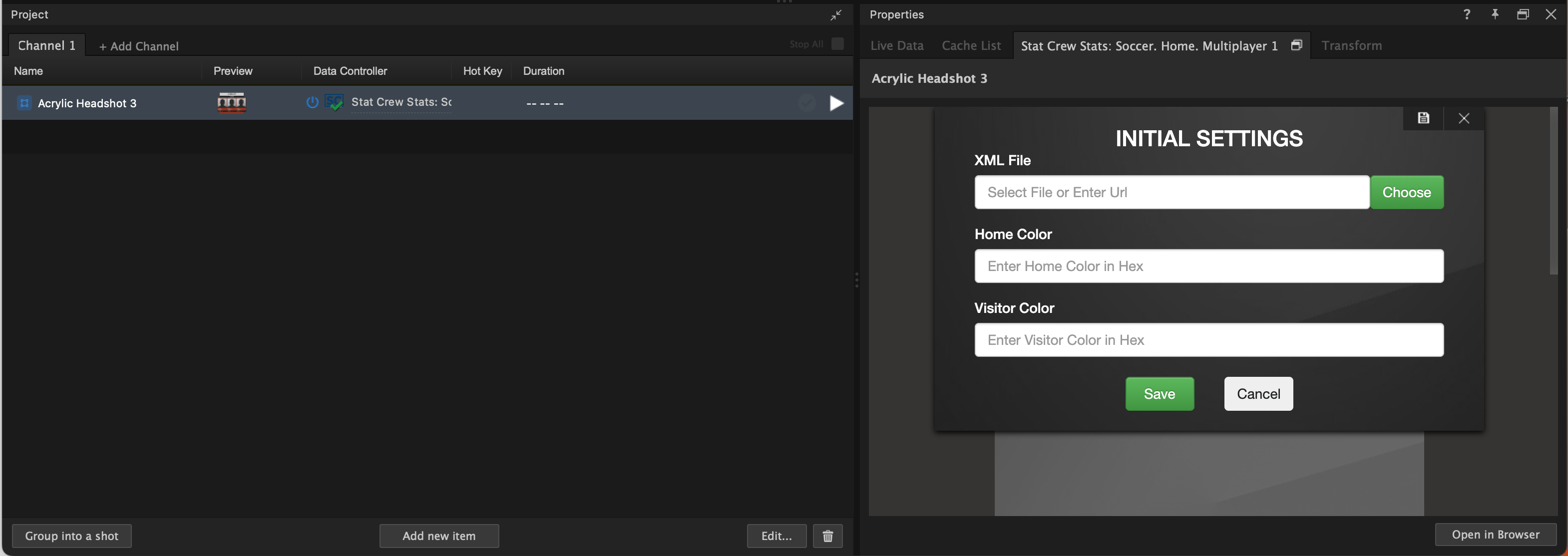The width and height of the screenshot is (1568, 556).
Task: Delete selected item with the trash icon
Action: click(828, 536)
